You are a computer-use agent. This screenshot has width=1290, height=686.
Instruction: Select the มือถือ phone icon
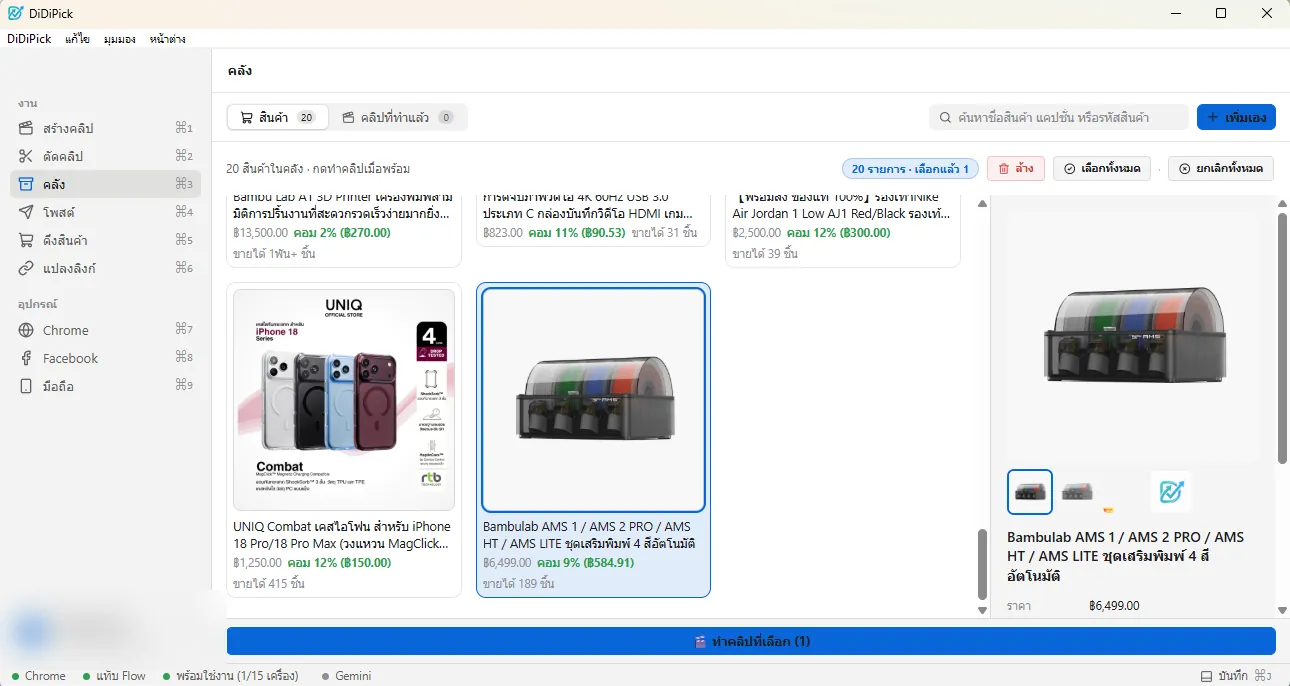point(26,386)
